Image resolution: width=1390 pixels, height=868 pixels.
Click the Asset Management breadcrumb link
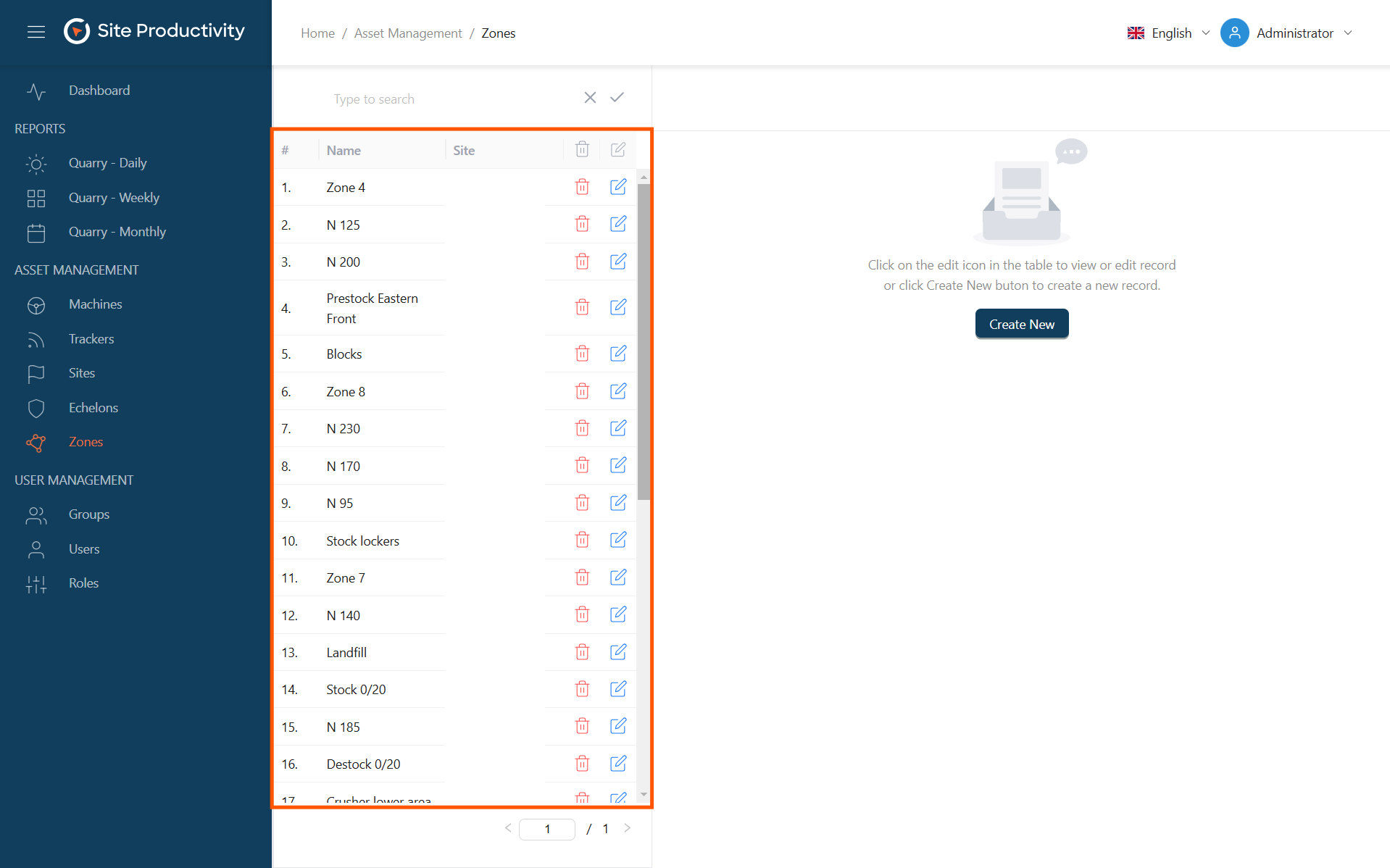[407, 33]
